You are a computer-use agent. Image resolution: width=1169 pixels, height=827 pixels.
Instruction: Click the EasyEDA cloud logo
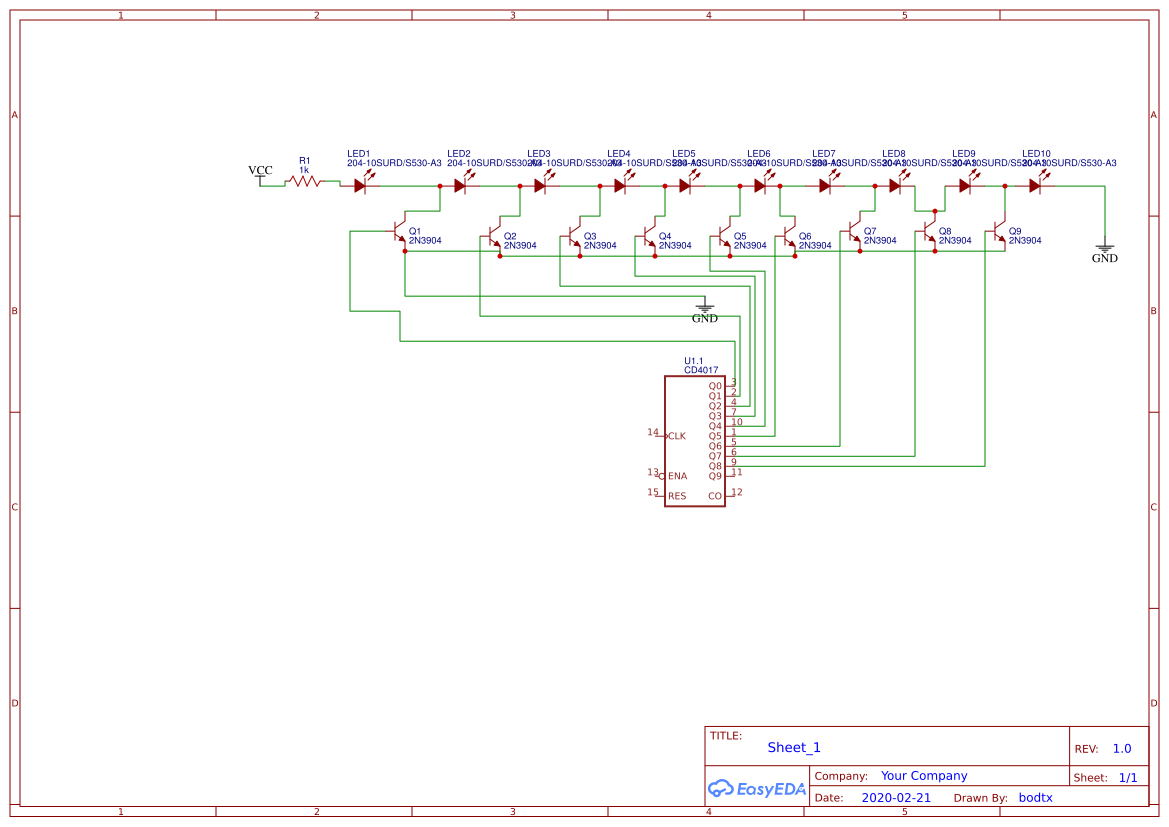click(727, 789)
